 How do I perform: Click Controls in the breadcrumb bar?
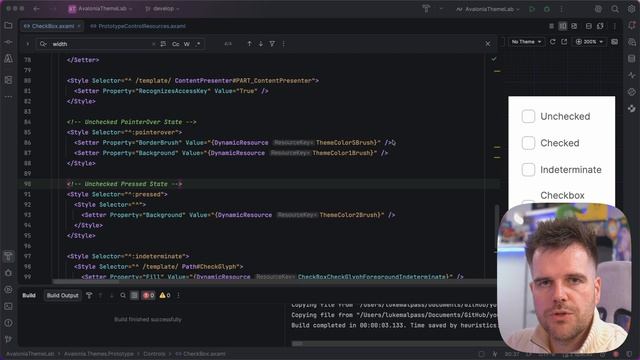pyautogui.click(x=154, y=354)
